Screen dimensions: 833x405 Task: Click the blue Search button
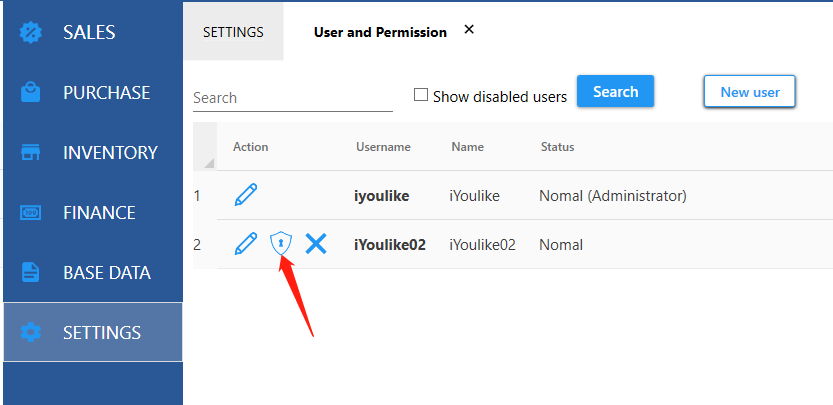point(615,91)
